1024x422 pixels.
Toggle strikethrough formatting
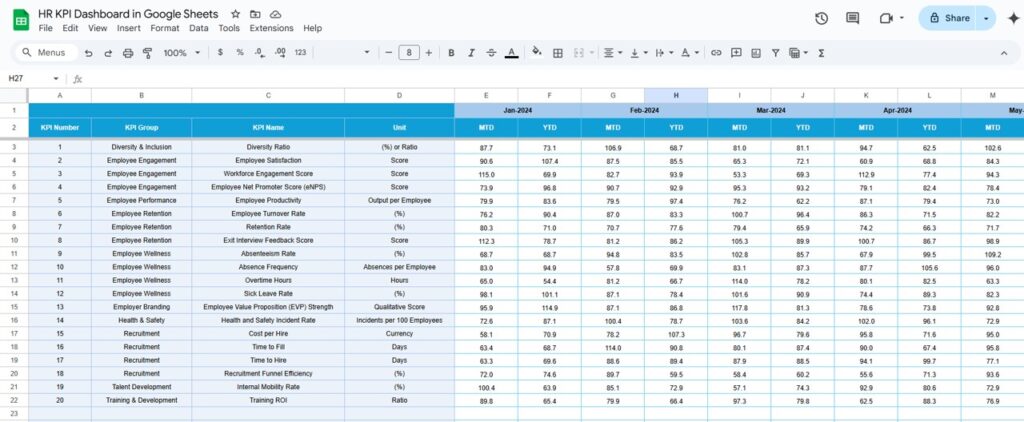pos(491,53)
